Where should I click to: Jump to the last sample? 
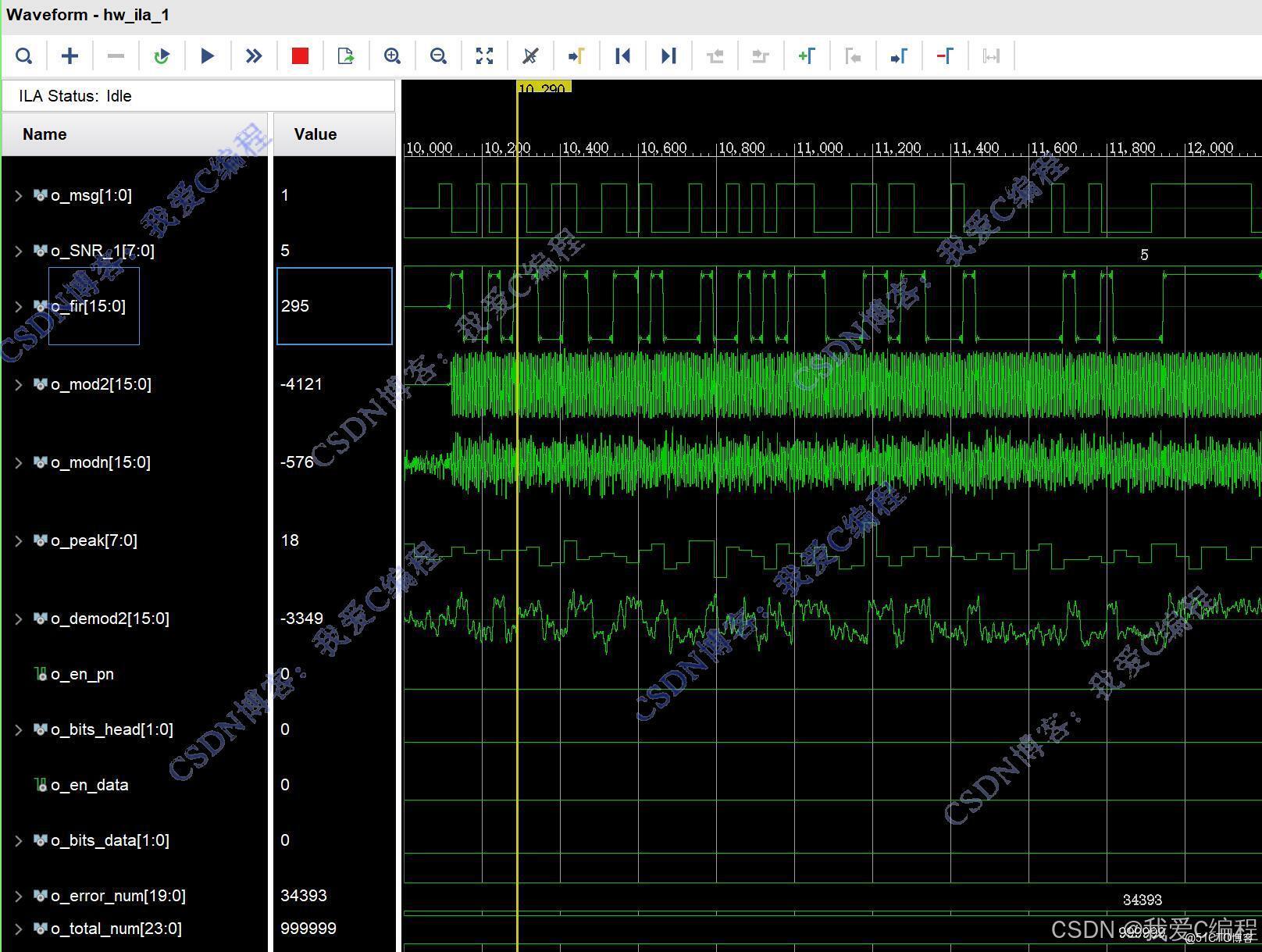click(x=668, y=56)
